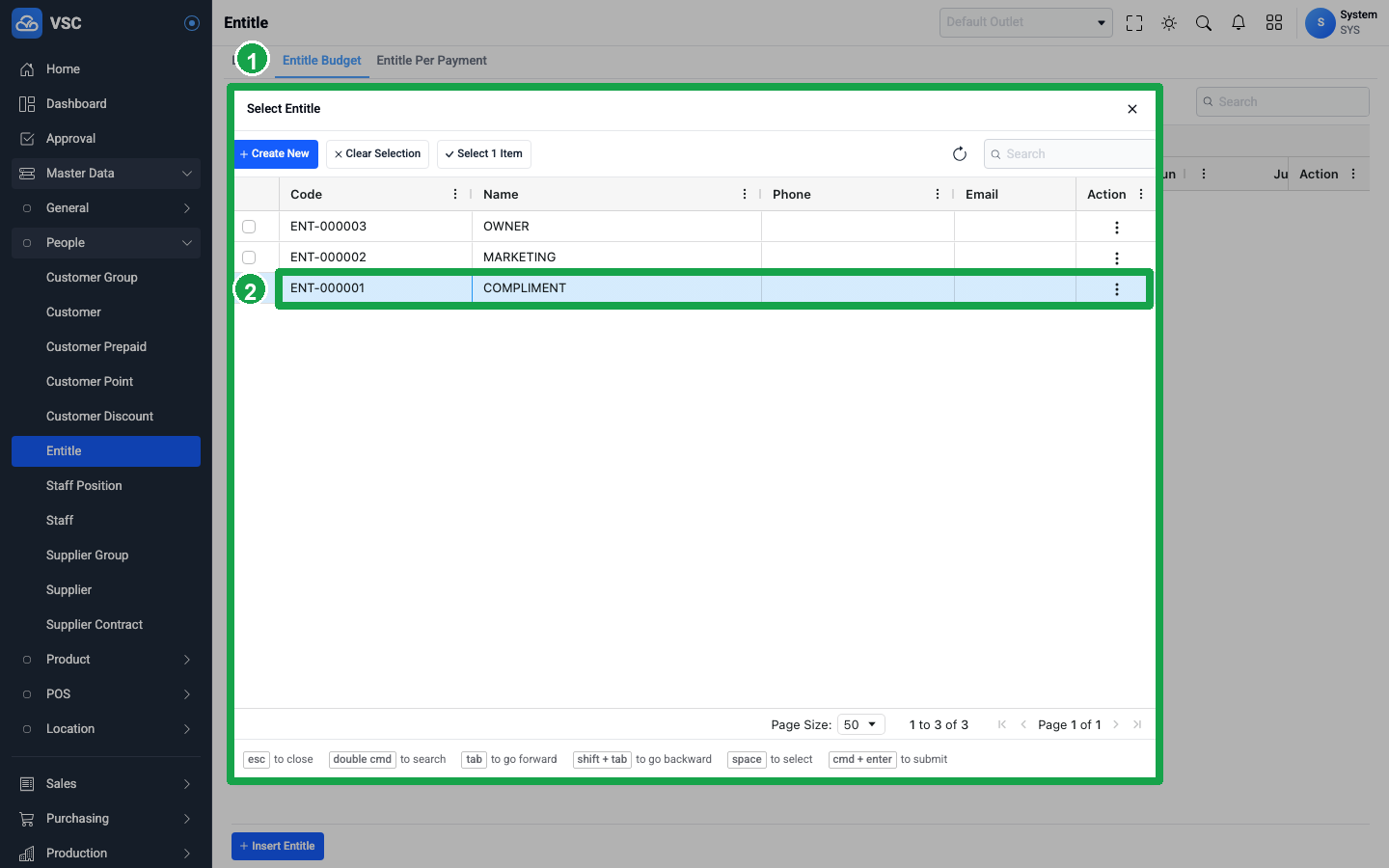The width and height of the screenshot is (1389, 868).
Task: Check the ENT-000003 row checkbox
Action: (x=249, y=227)
